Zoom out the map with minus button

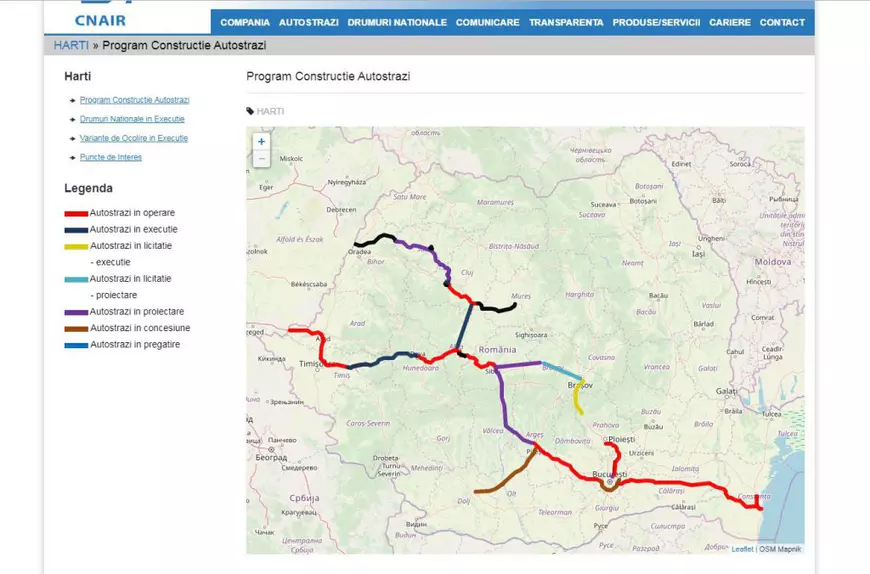pos(261,159)
